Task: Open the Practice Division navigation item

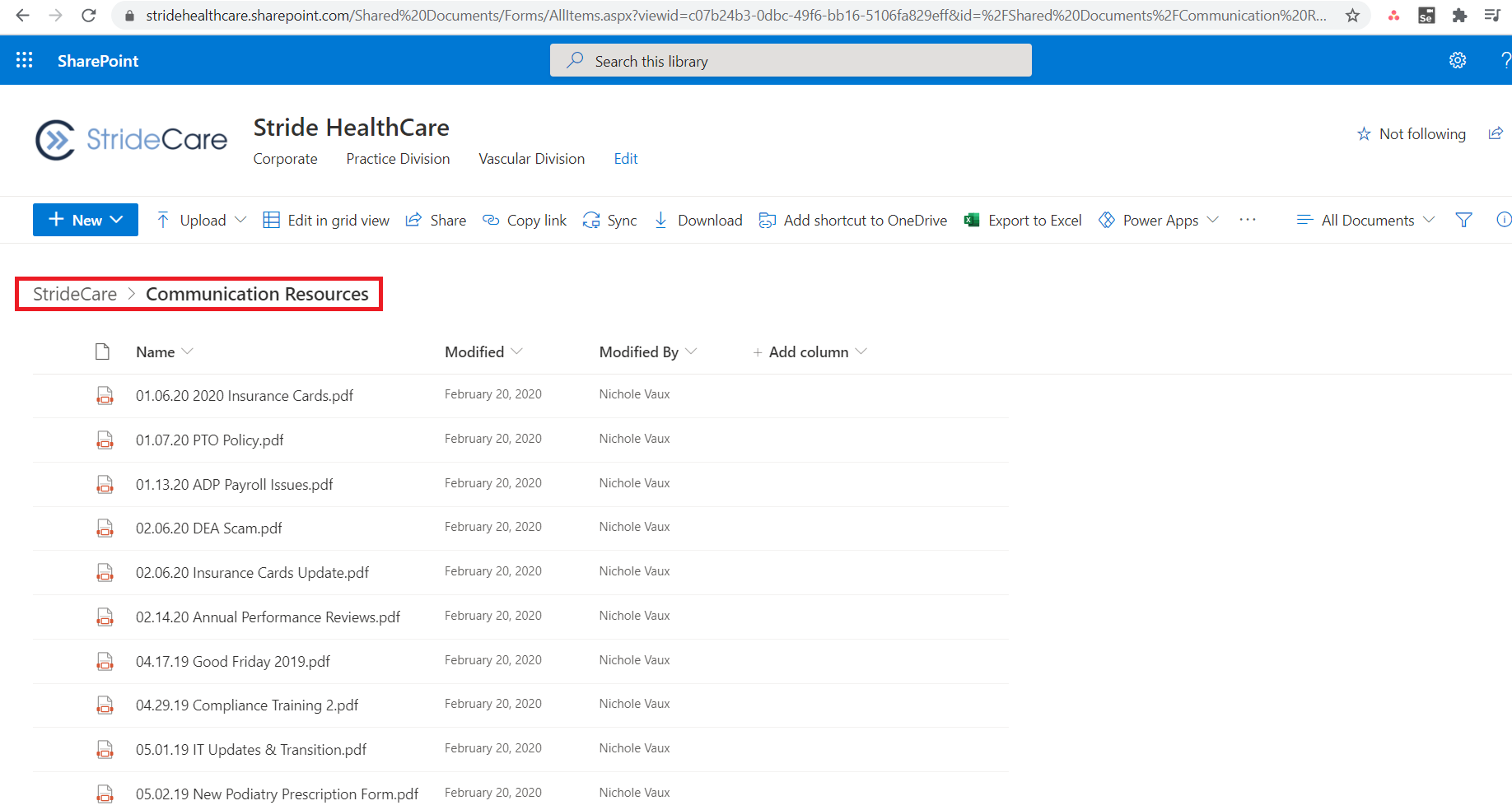Action: click(x=398, y=159)
